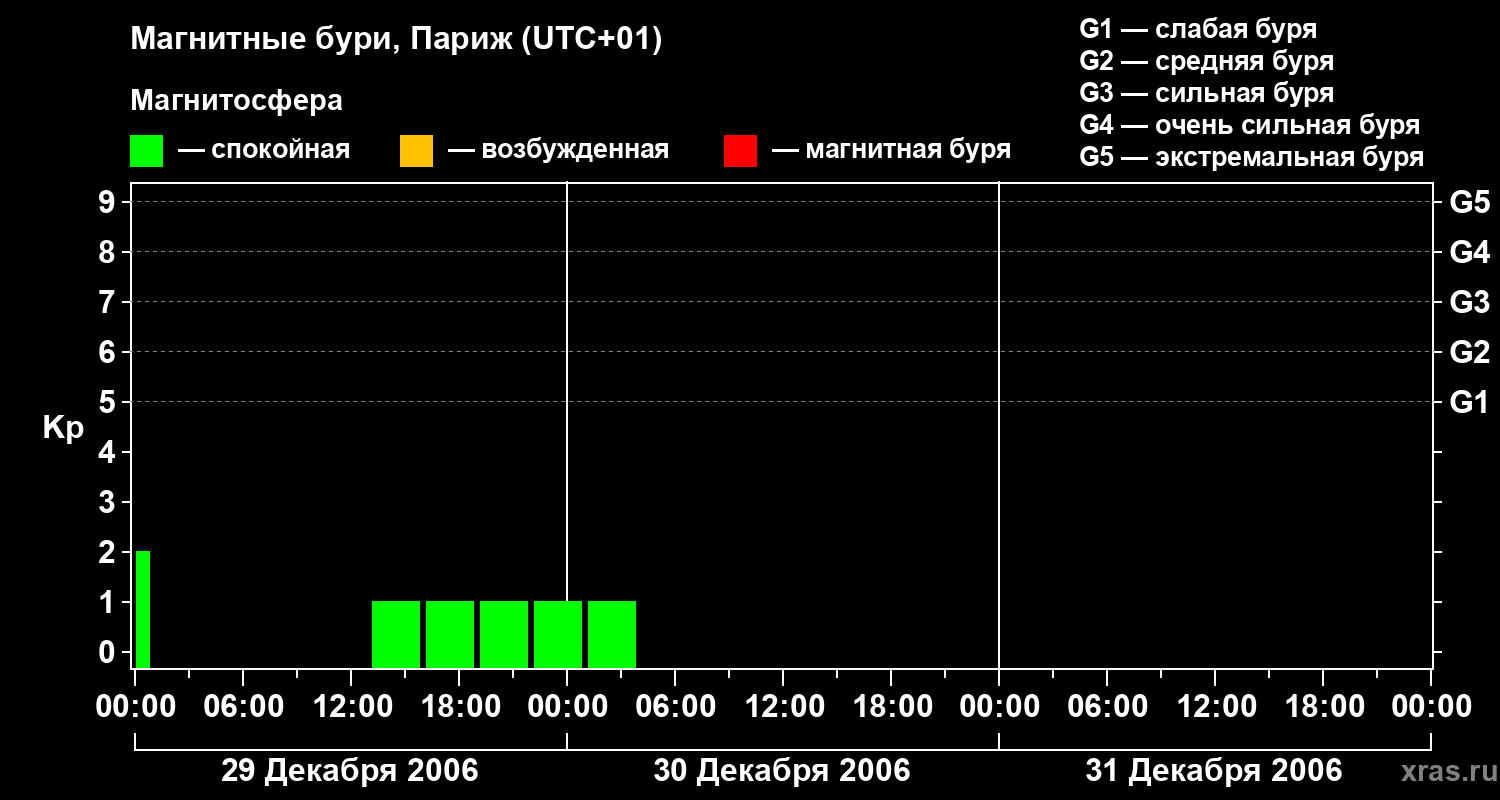This screenshot has height=800, width=1500.
Task: Click the Kp 1 bar above 18:00, 29 December
Action: point(450,634)
